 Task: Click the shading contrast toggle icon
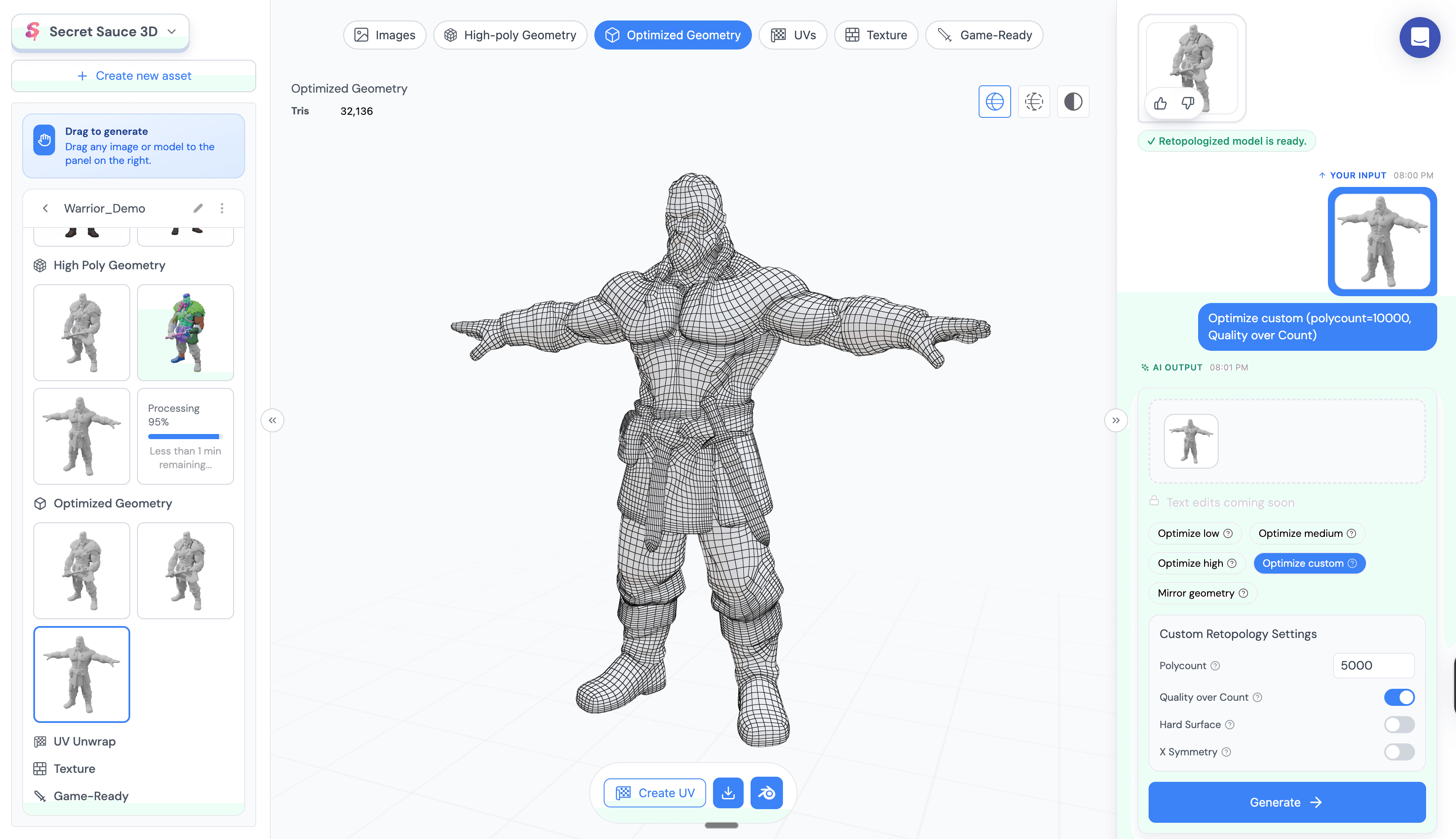(x=1073, y=102)
